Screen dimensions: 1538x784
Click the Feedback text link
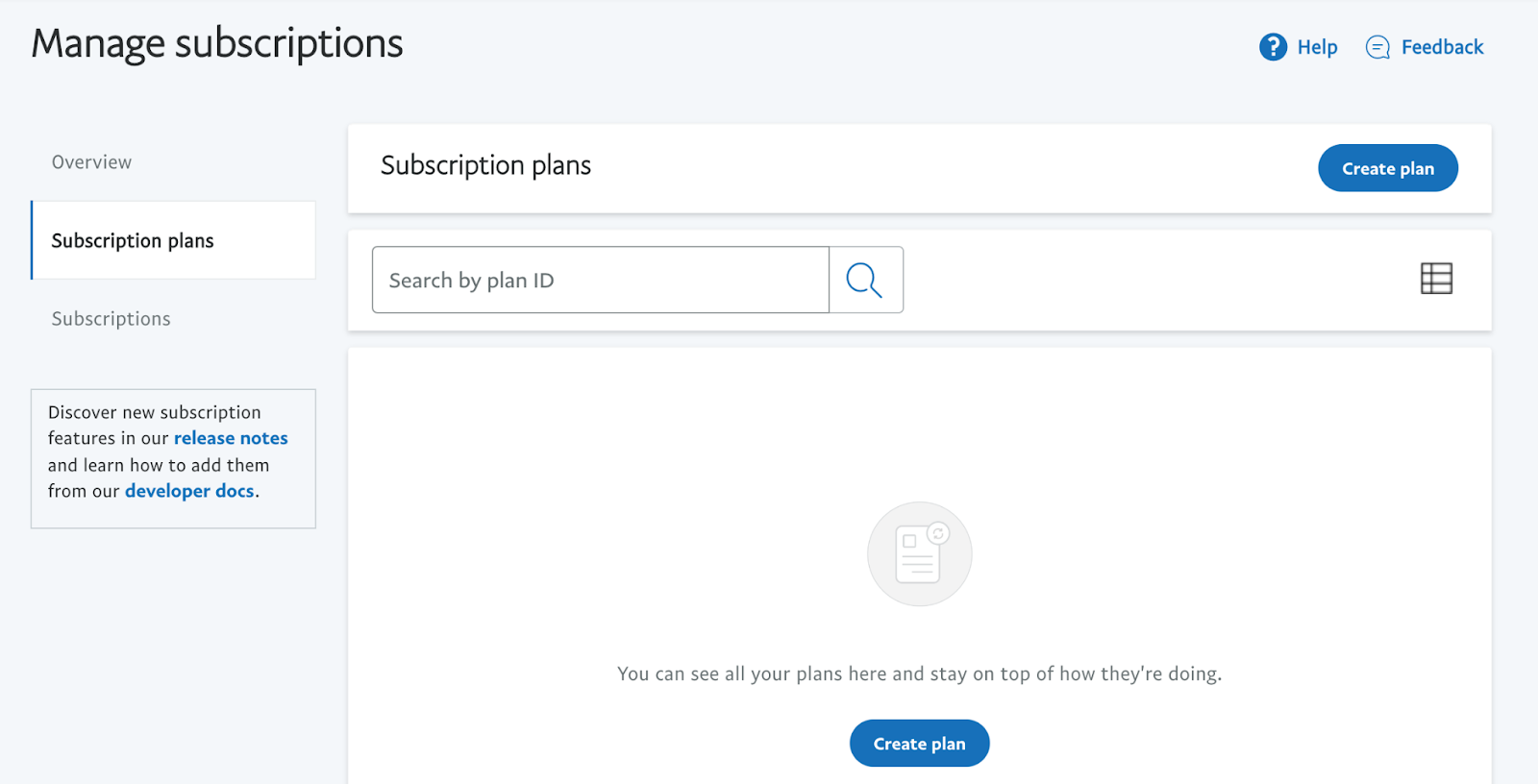[1442, 47]
